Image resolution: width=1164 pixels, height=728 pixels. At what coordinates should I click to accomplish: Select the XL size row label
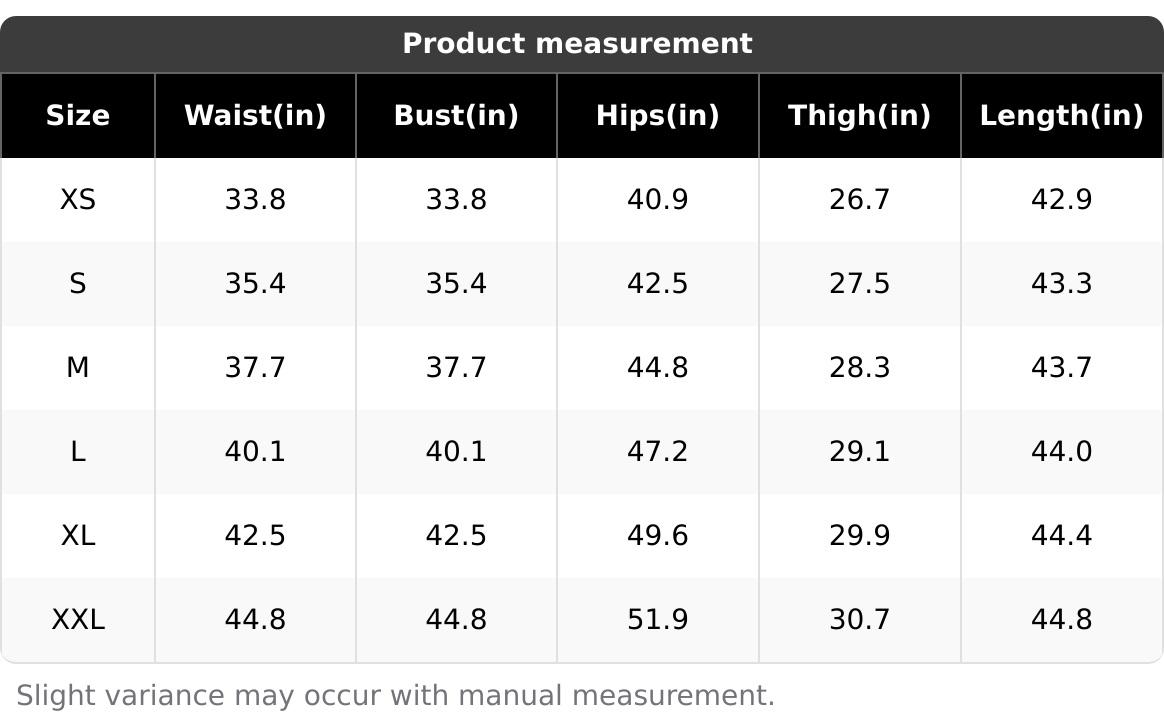click(x=78, y=536)
